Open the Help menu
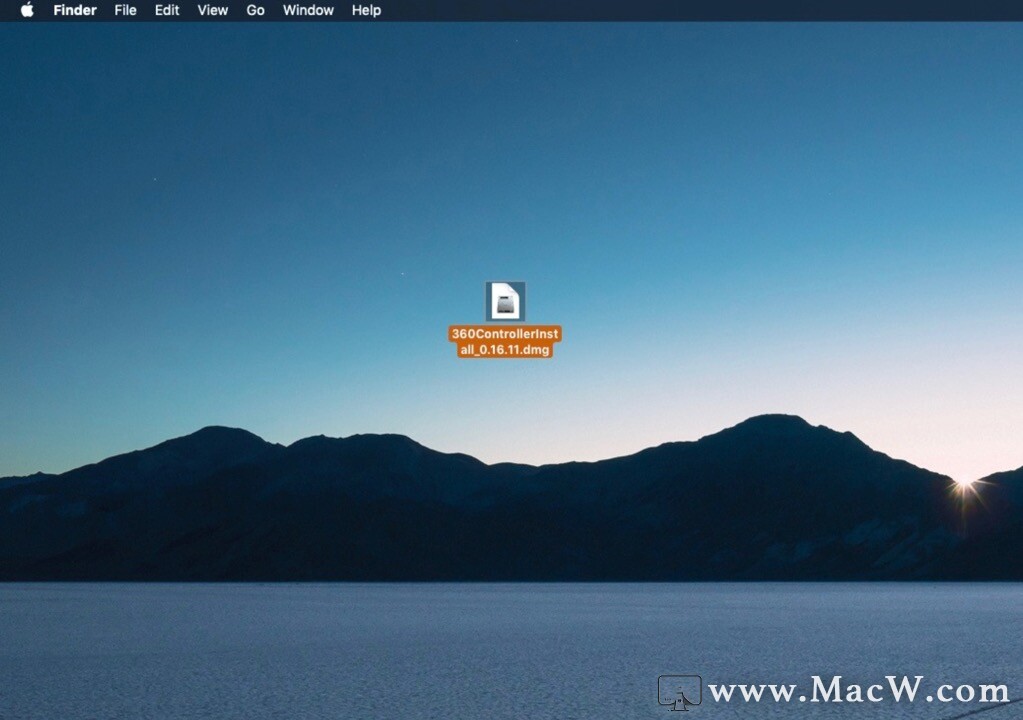 [366, 10]
